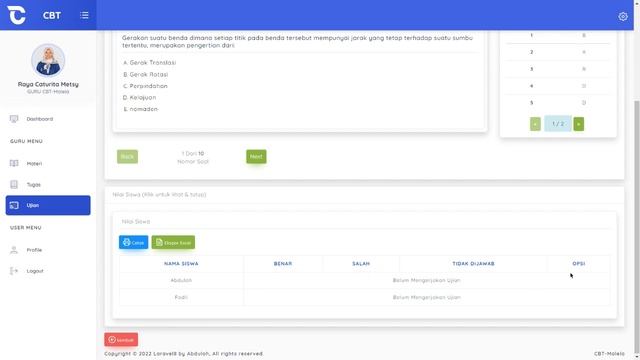Click the BENAR column header
The height and width of the screenshot is (360, 640).
[x=283, y=264]
